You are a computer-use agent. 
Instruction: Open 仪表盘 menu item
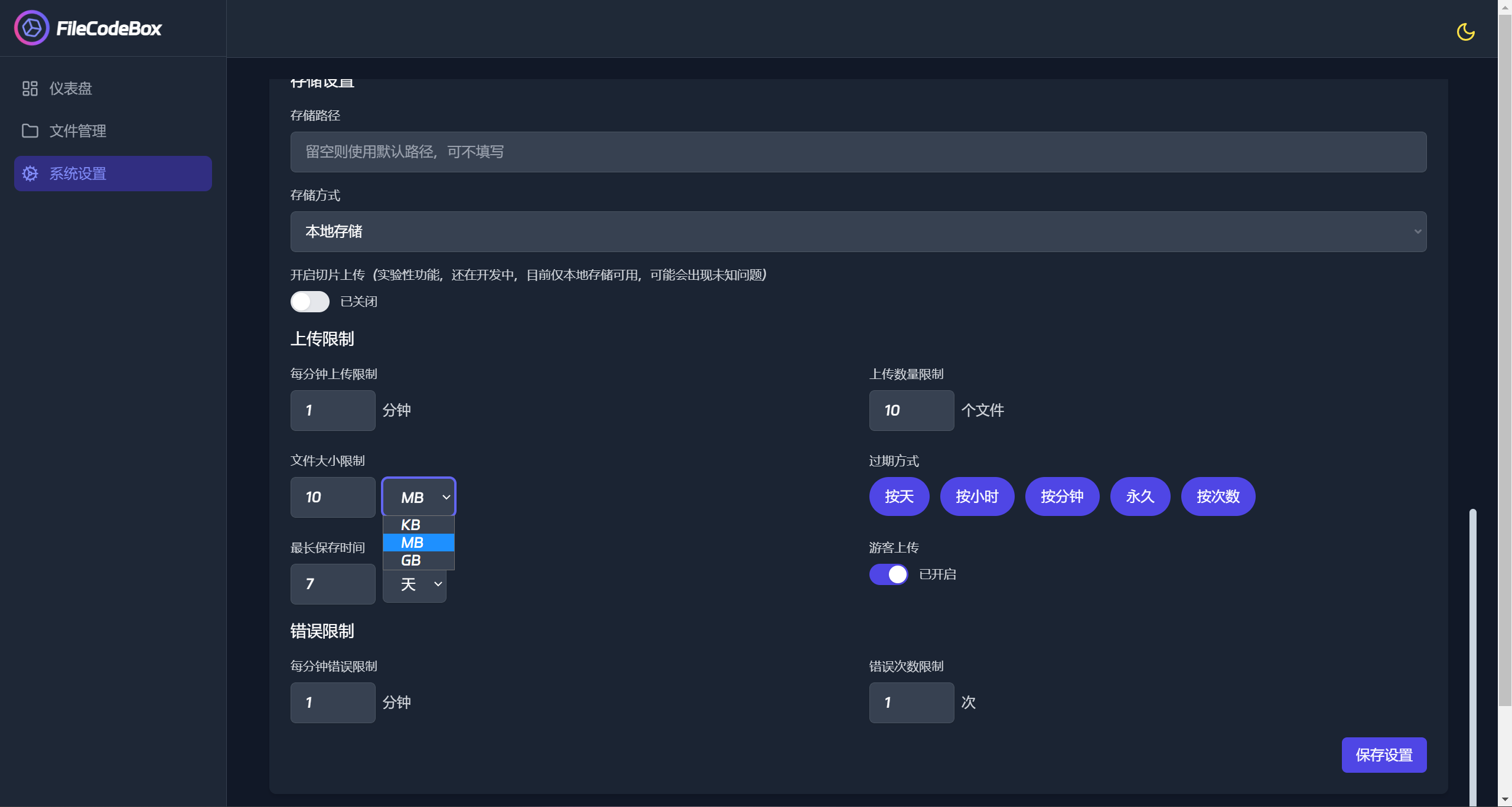click(x=71, y=89)
